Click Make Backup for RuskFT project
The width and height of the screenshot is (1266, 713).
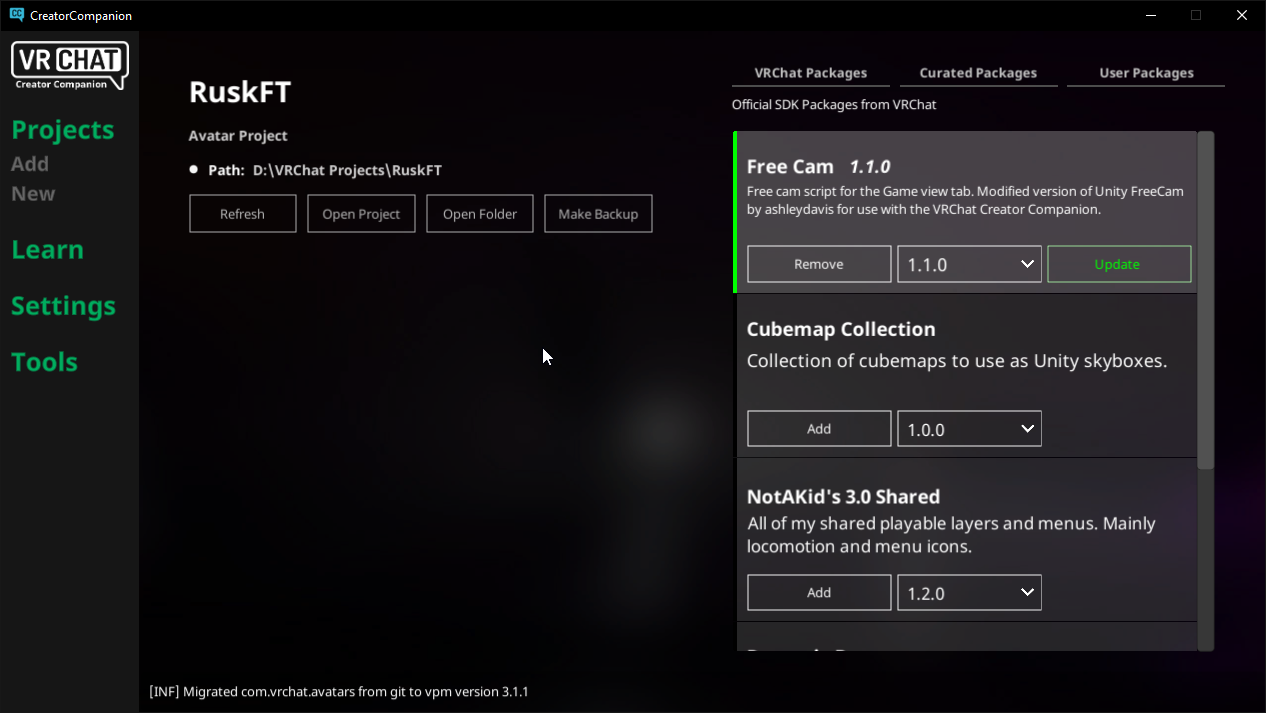(598, 214)
